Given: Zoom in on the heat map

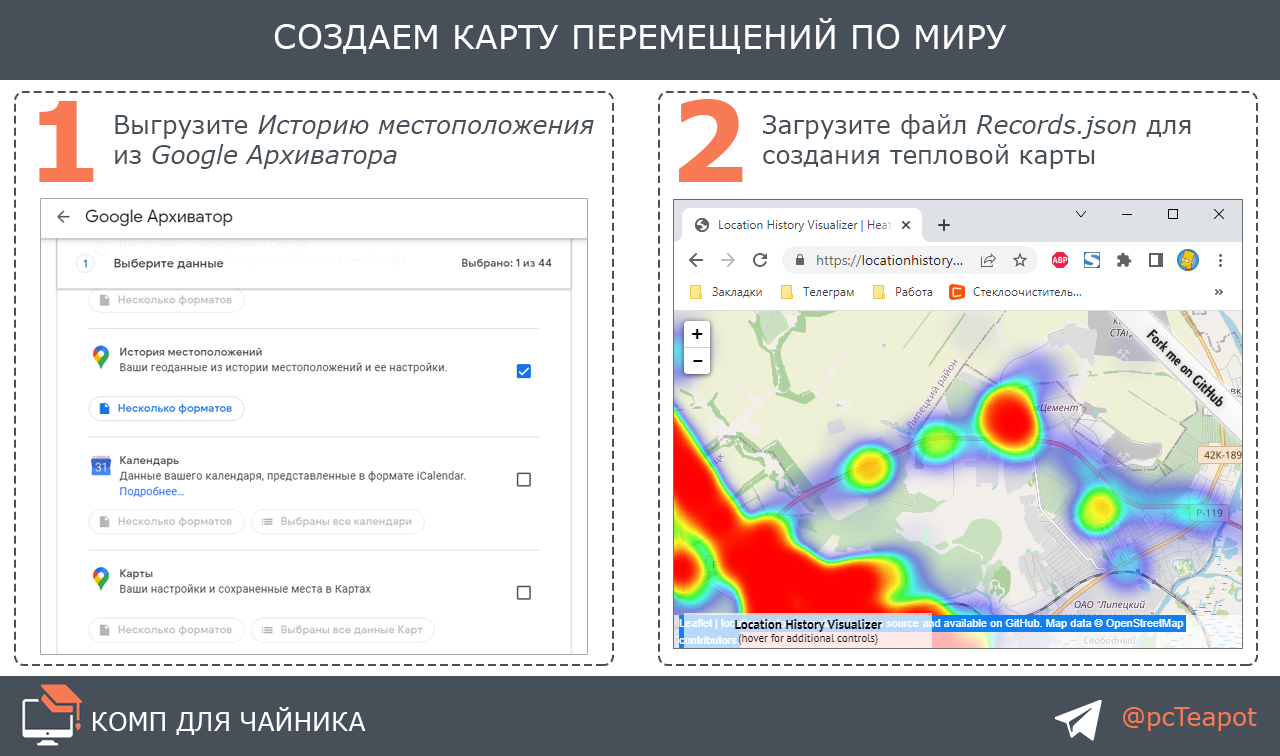Looking at the screenshot, I should 697,334.
